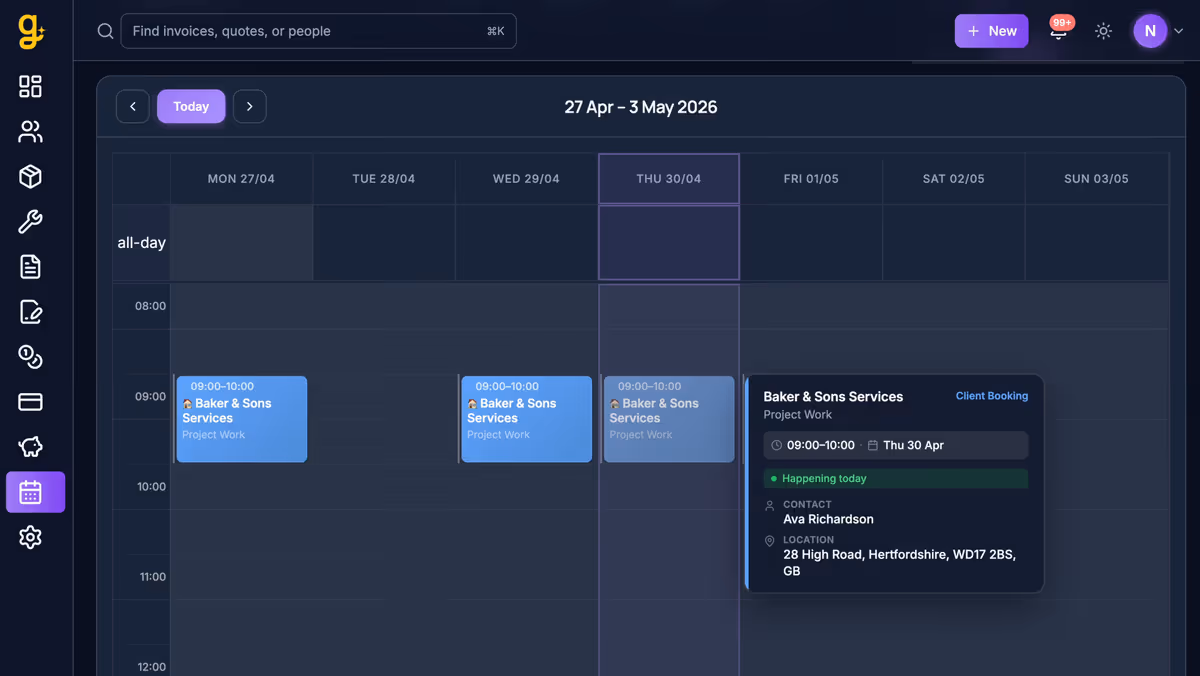Click Client Booking label in popup
This screenshot has height=676, width=1200.
pyautogui.click(x=992, y=396)
